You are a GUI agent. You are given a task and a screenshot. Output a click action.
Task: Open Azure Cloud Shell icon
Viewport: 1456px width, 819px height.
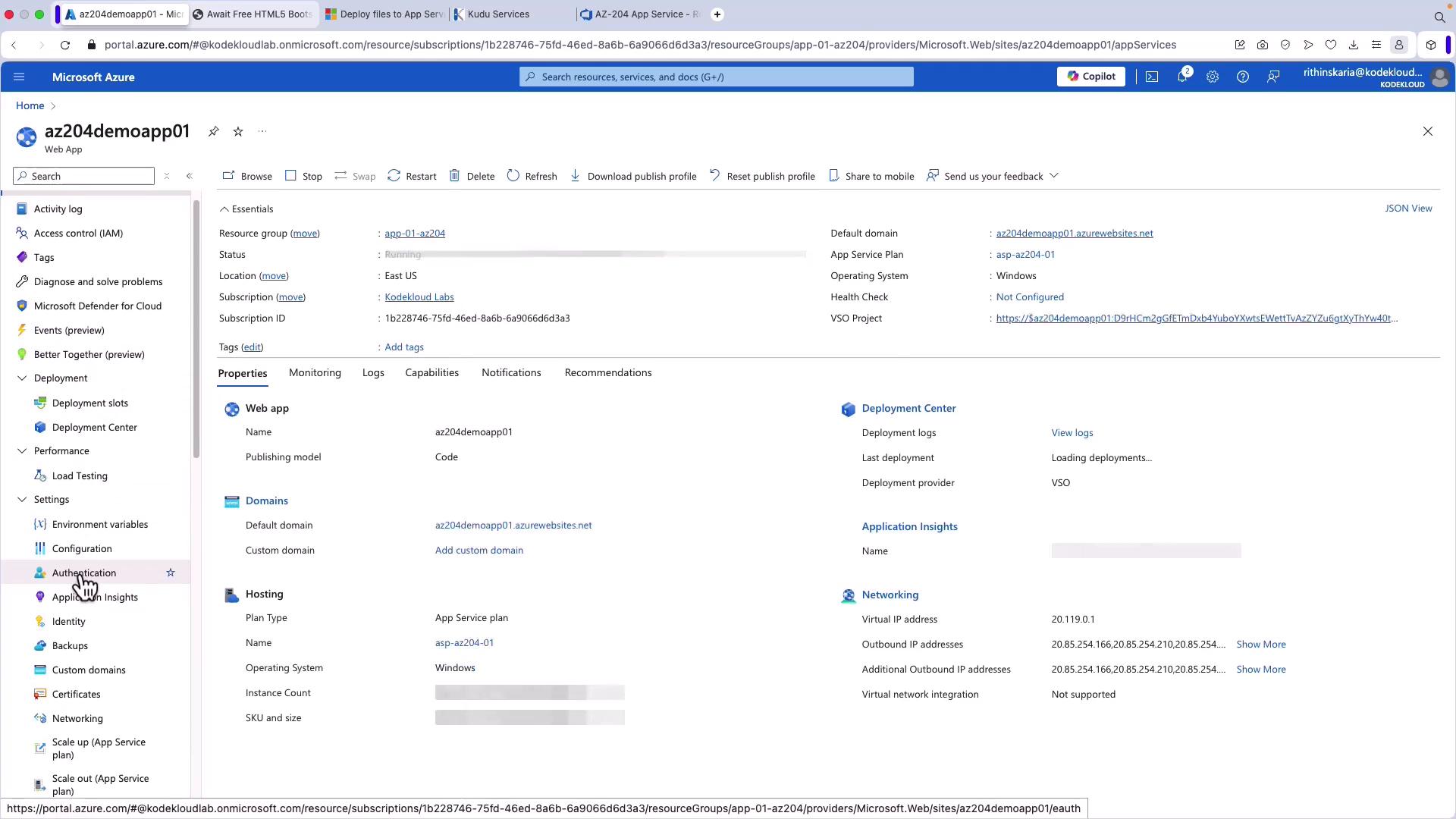(x=1152, y=77)
